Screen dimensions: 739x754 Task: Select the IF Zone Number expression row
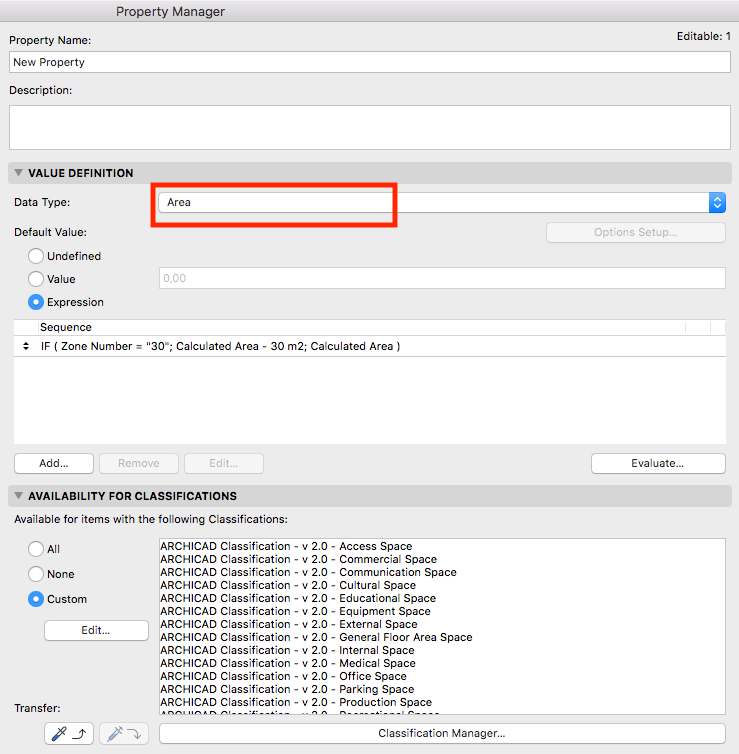click(220, 346)
